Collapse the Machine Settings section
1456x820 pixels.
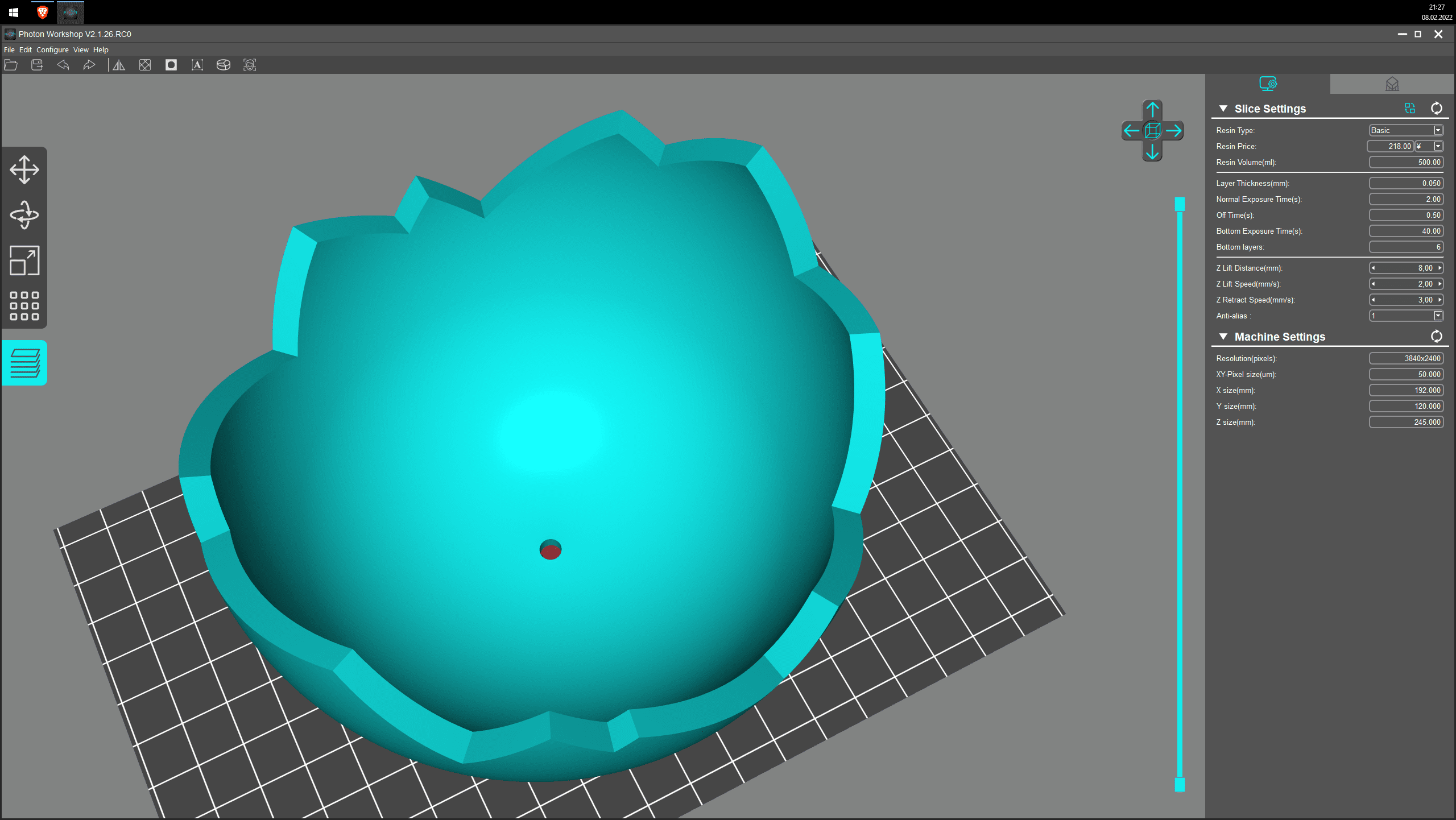(1223, 337)
